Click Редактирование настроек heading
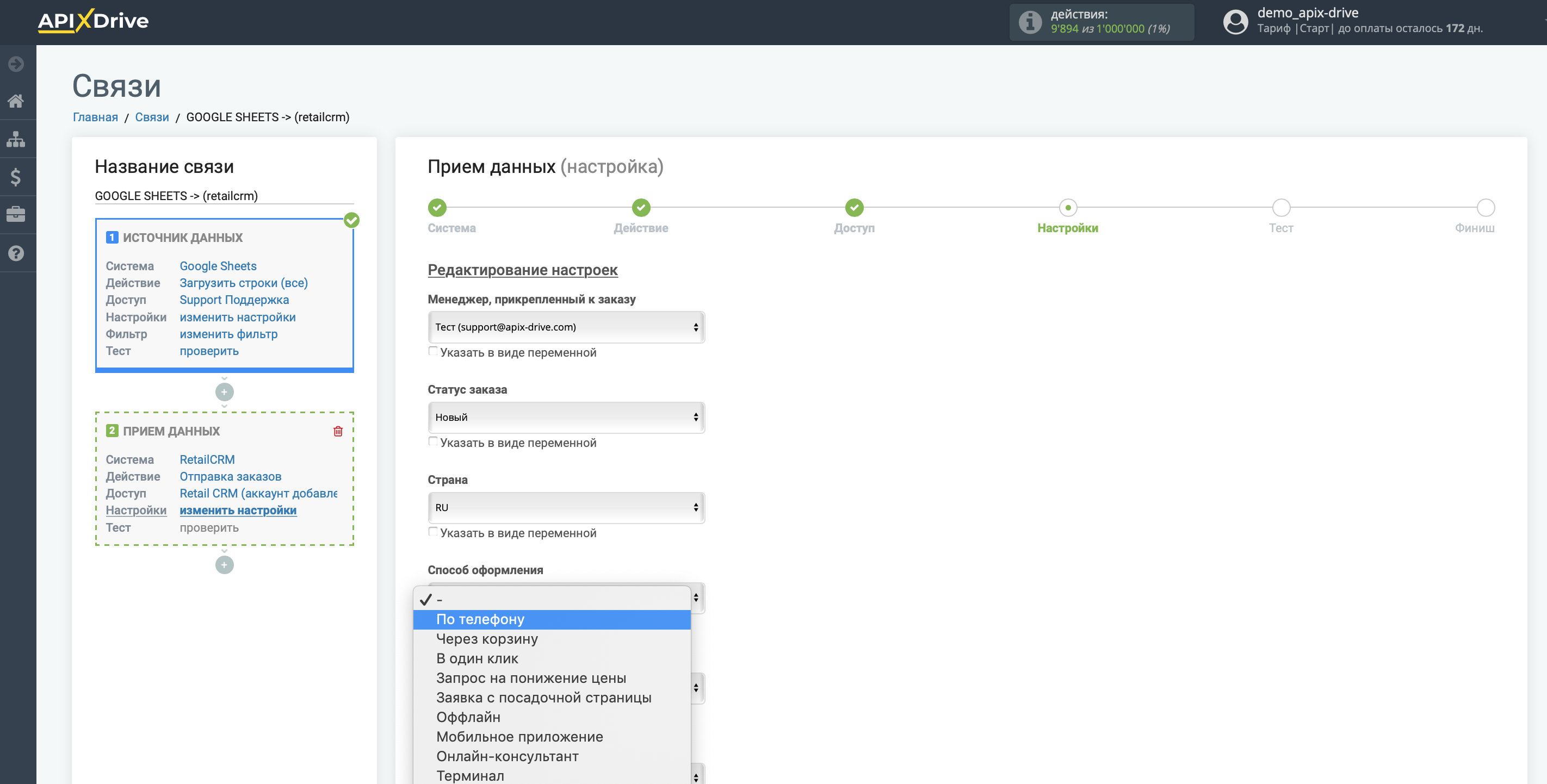The height and width of the screenshot is (784, 1547). coord(523,270)
